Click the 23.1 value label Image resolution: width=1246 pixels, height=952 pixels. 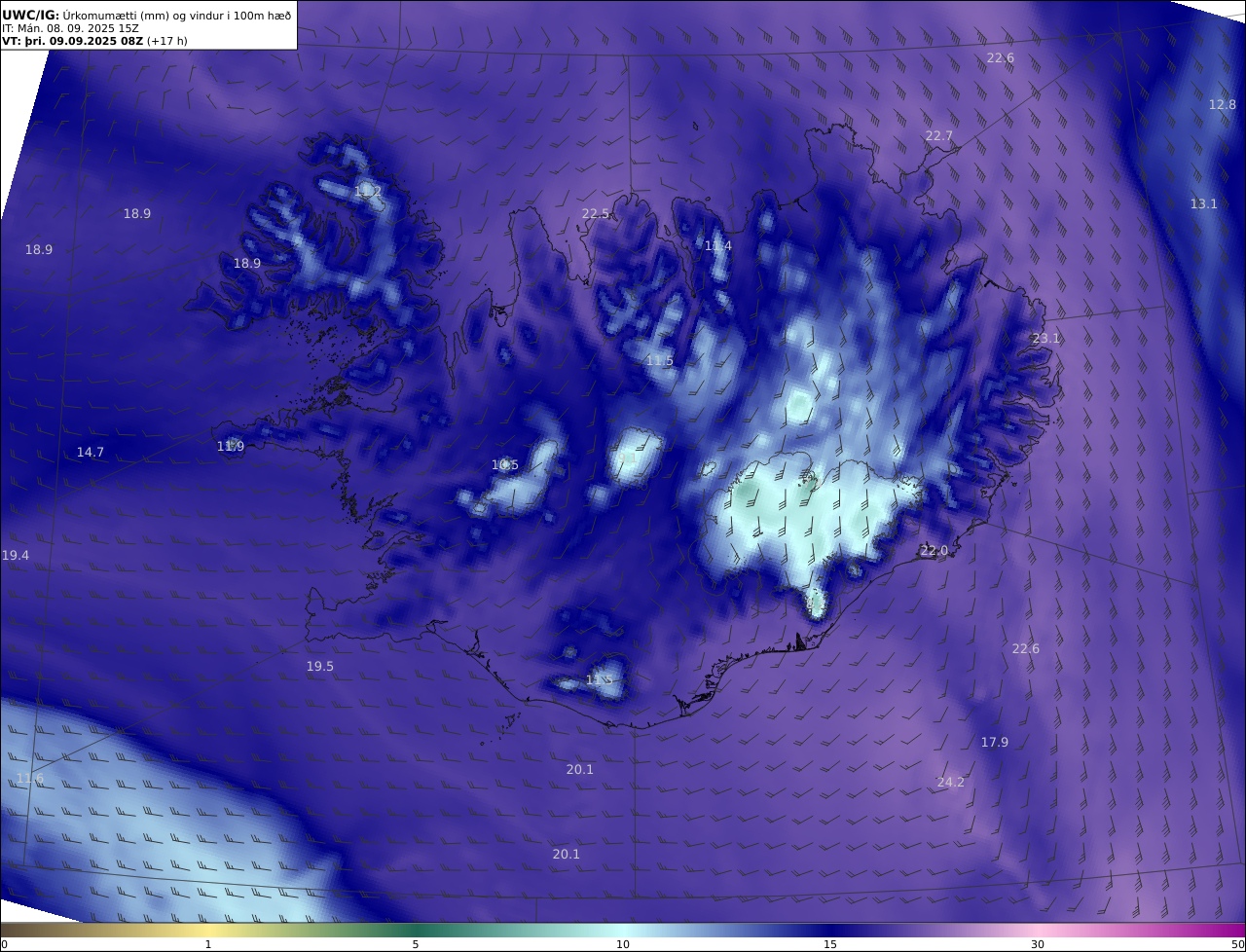click(1046, 339)
